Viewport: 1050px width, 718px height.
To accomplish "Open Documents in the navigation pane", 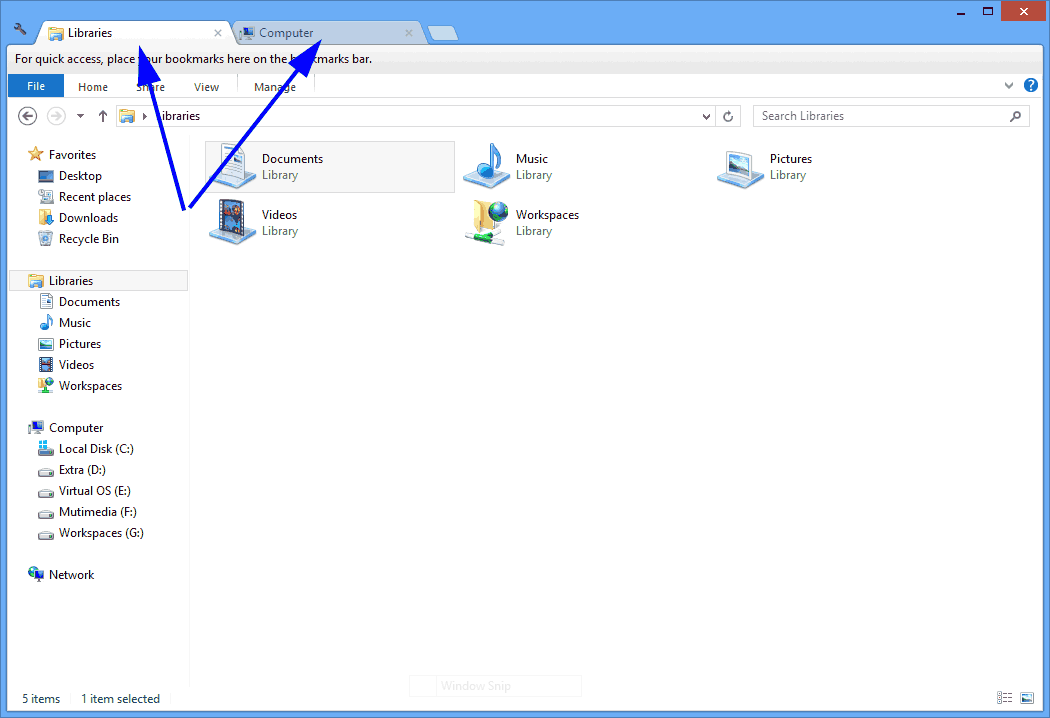I will 89,301.
